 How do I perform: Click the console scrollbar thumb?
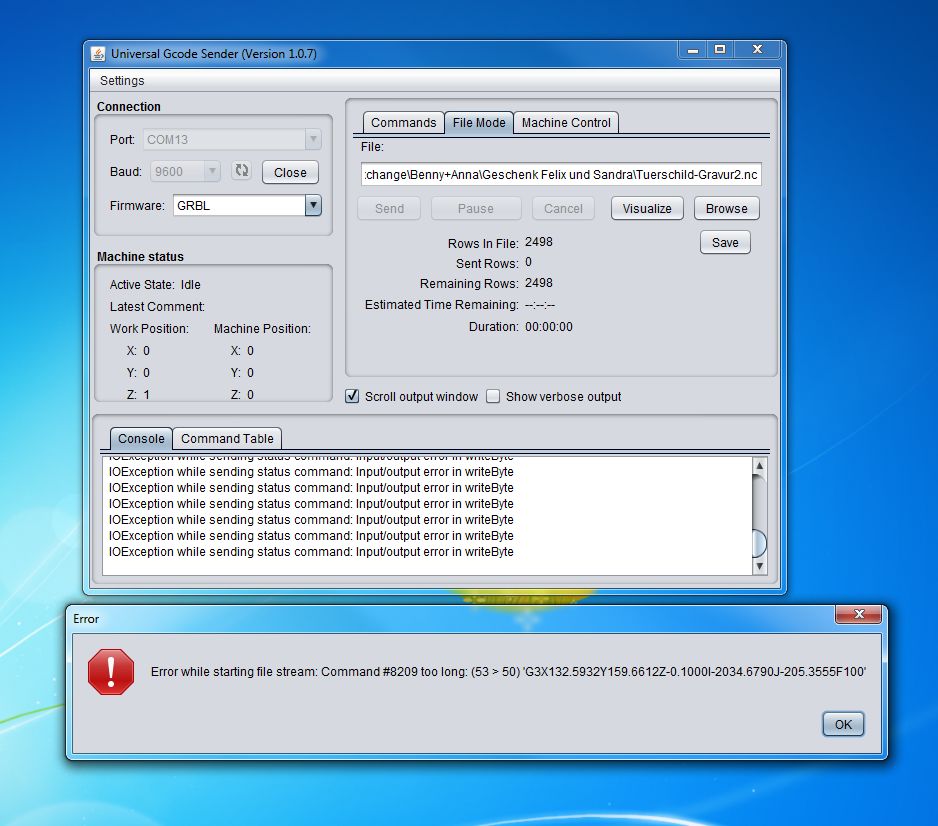759,543
